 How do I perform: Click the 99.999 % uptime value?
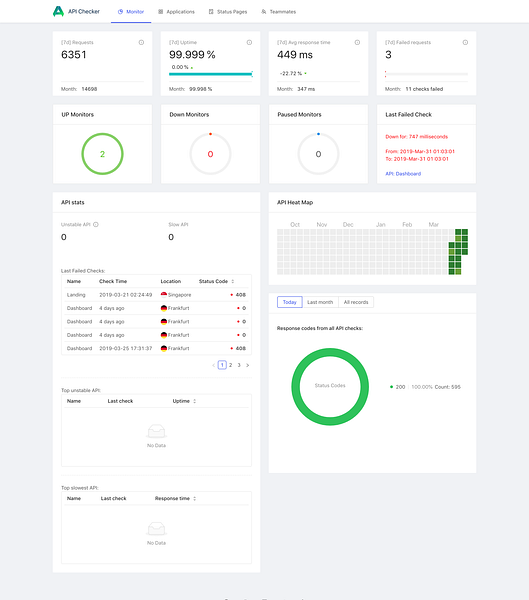click(192, 55)
